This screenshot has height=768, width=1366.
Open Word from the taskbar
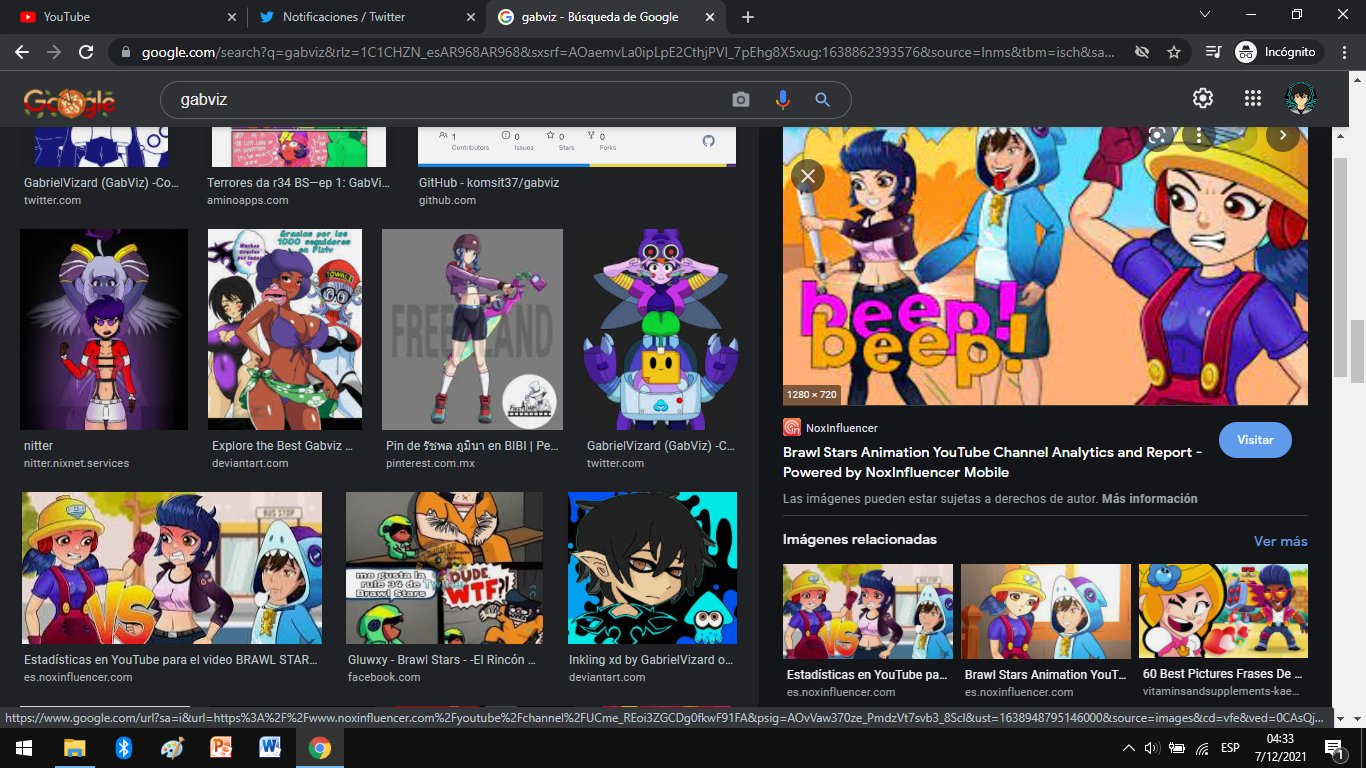click(x=270, y=747)
